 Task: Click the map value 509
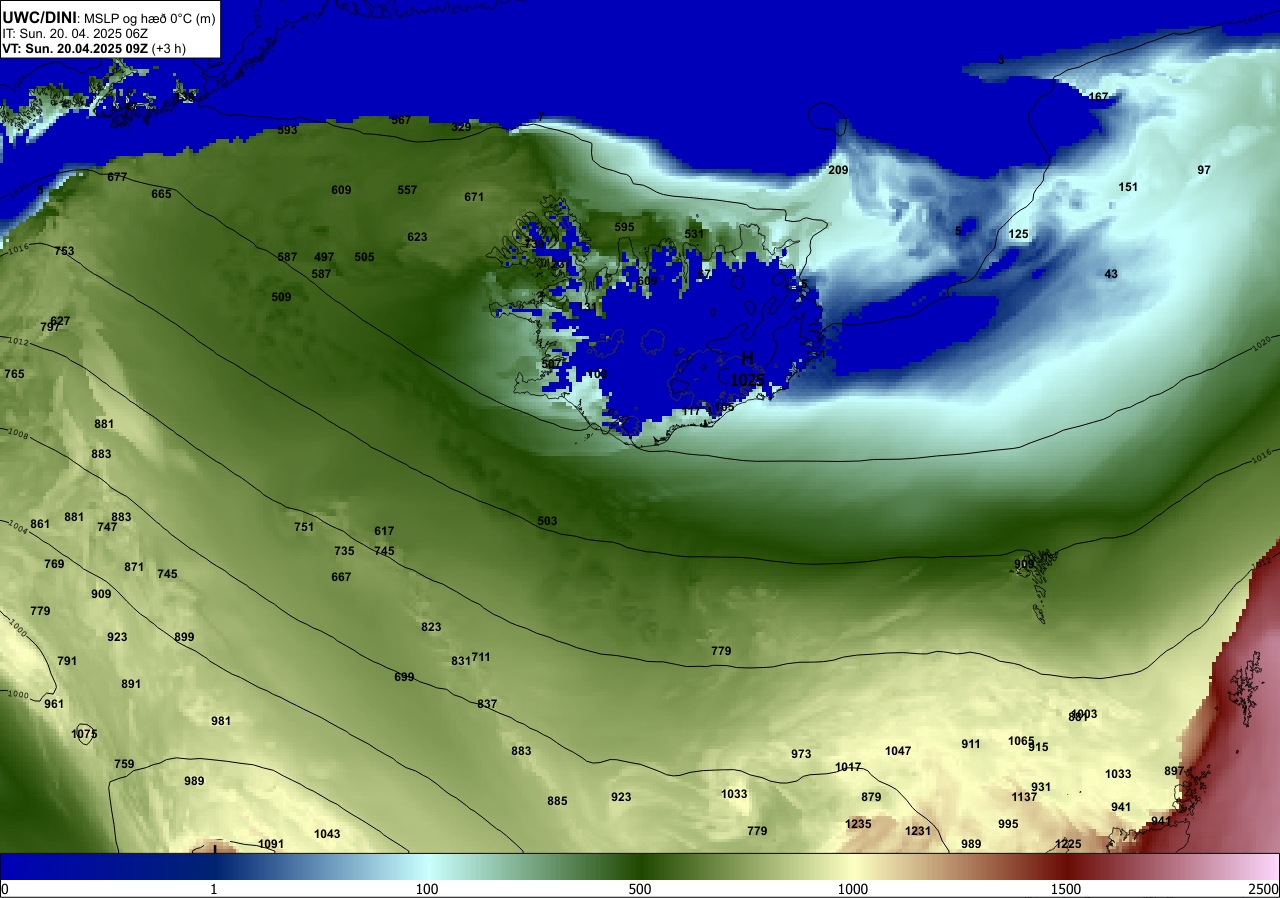(281, 297)
